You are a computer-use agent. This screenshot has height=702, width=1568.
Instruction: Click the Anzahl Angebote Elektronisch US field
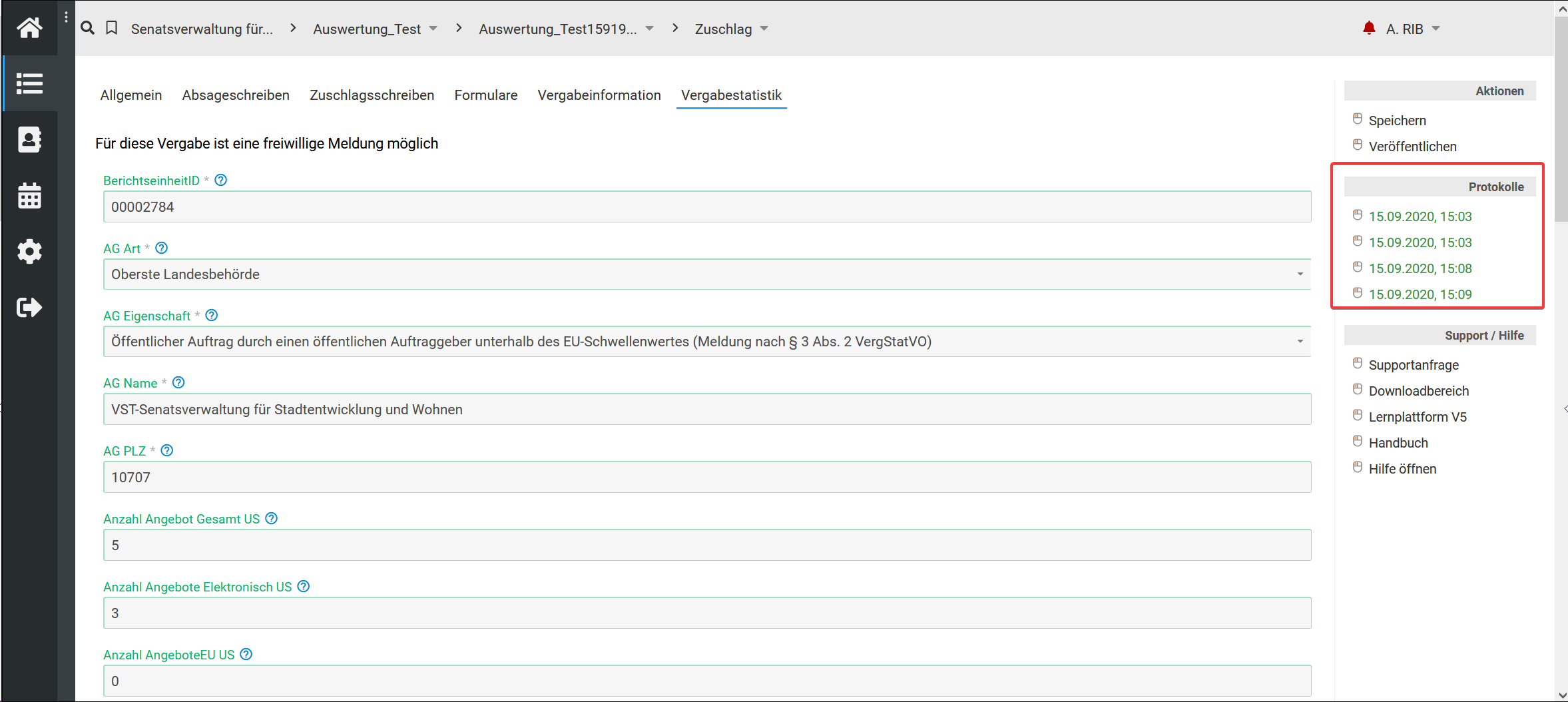coord(707,613)
